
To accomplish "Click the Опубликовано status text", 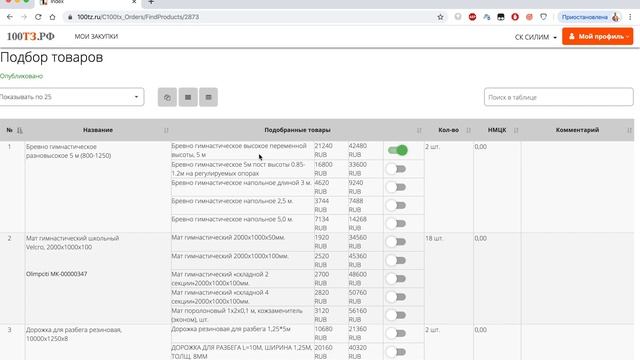I will pyautogui.click(x=21, y=76).
